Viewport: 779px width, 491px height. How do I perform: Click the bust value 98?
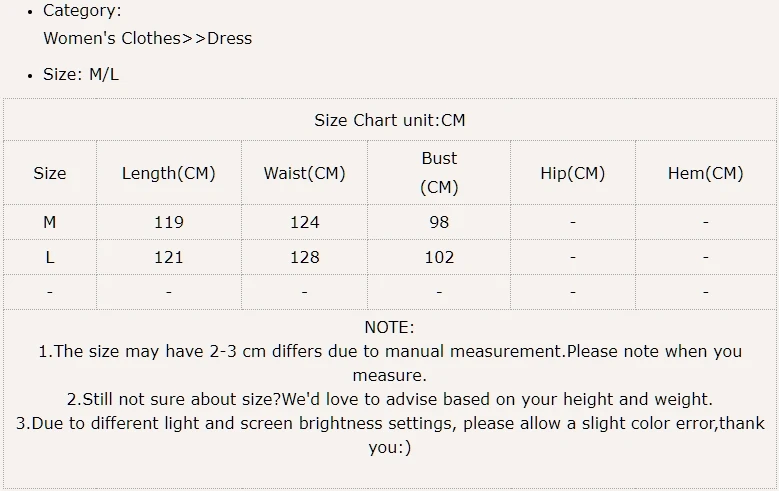coord(439,222)
